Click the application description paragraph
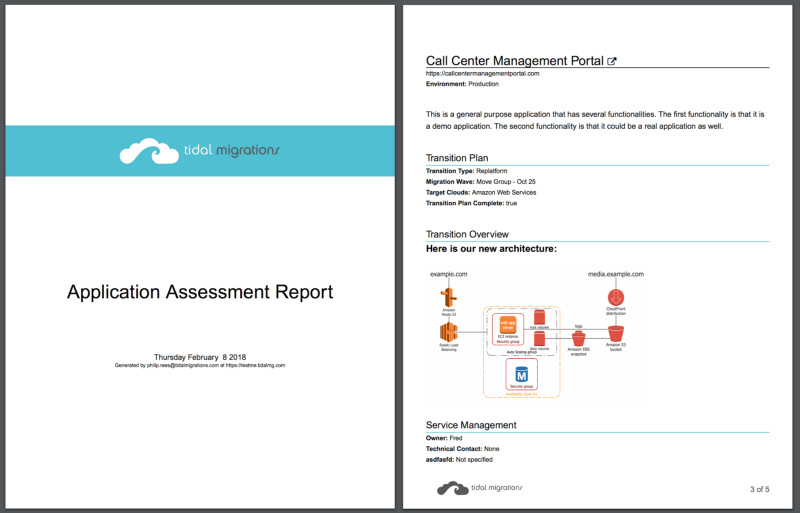 click(595, 120)
